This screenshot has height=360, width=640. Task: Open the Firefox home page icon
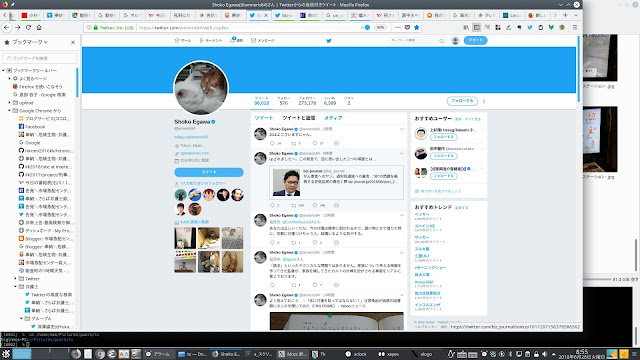[x=39, y=27]
